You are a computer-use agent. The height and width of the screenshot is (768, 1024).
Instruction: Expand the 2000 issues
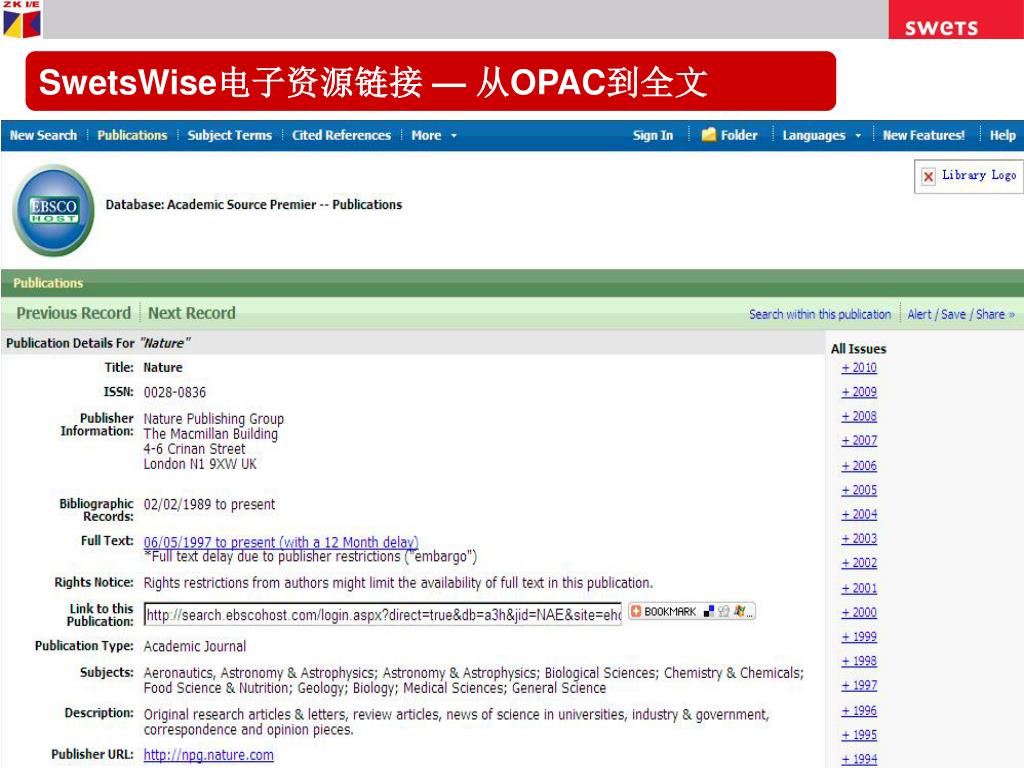click(859, 613)
